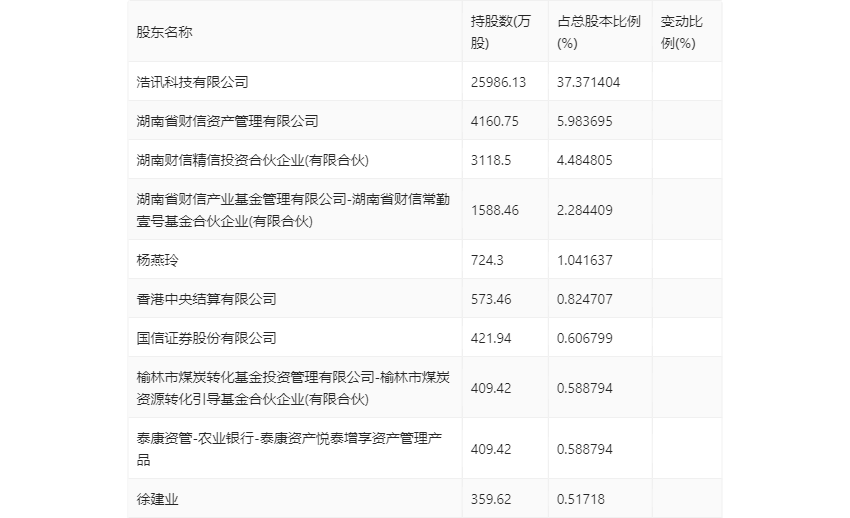The width and height of the screenshot is (850, 518).
Task: Click the holding value 1588.46
Action: [494, 210]
